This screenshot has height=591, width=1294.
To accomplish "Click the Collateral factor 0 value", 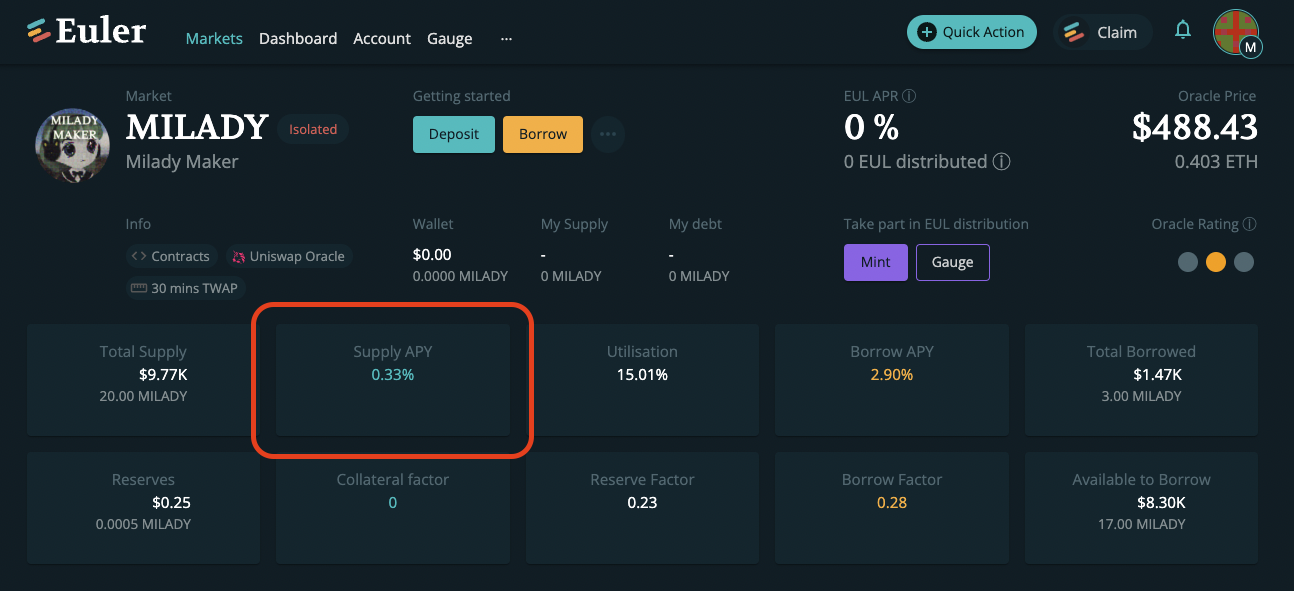I will [392, 503].
